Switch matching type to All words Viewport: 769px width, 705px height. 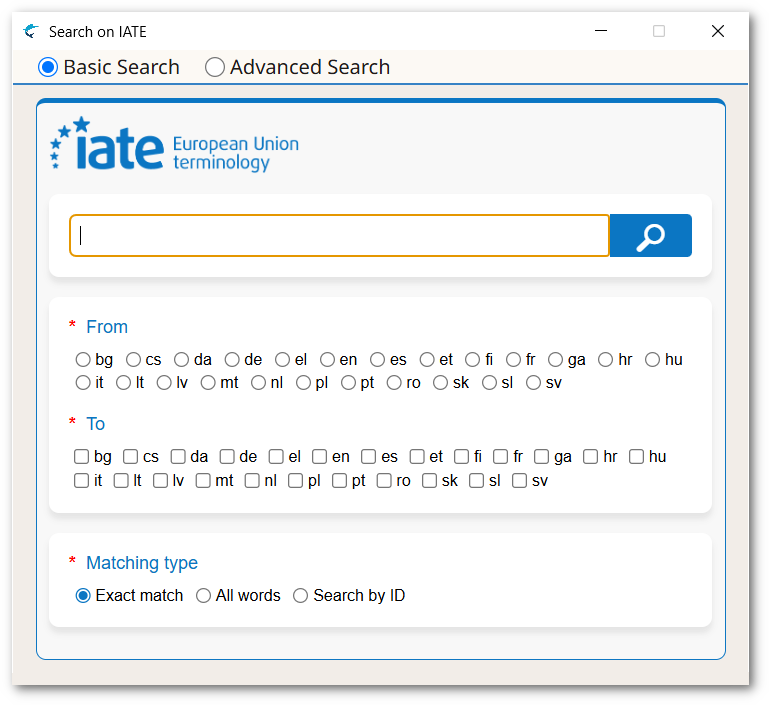pos(204,595)
